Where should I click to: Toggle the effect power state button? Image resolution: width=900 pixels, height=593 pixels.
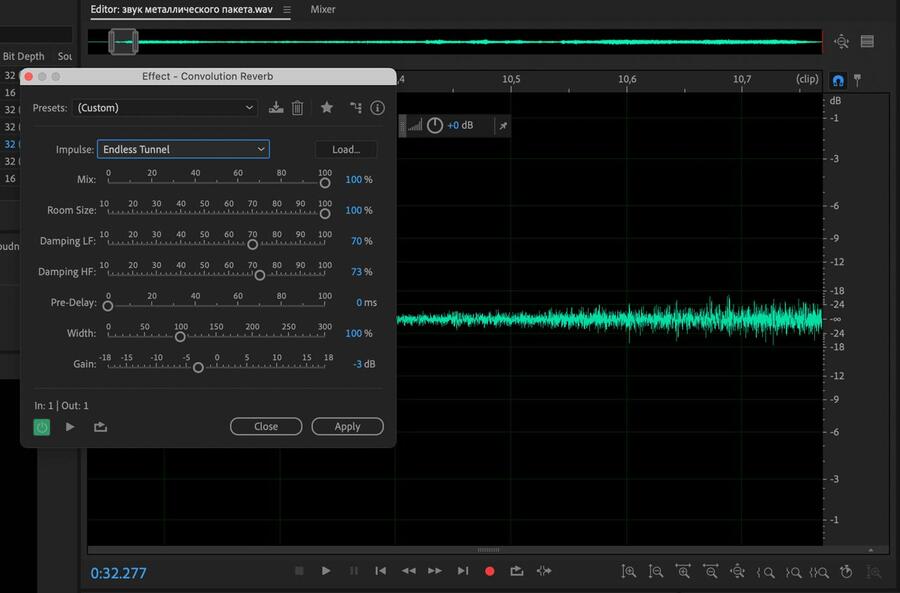pos(42,427)
